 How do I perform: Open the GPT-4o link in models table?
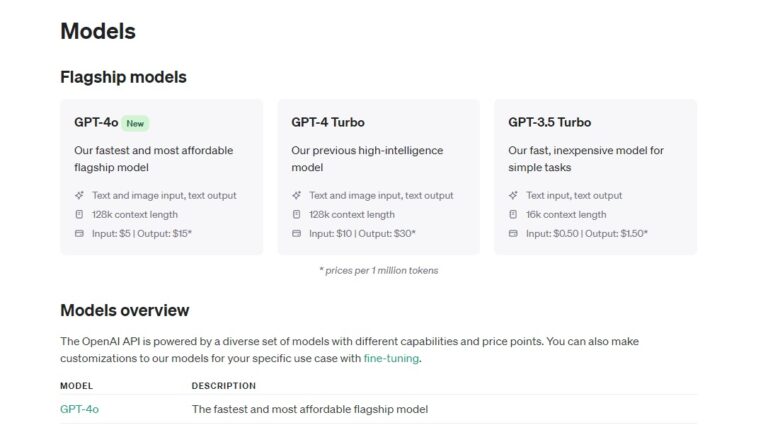[x=79, y=409]
